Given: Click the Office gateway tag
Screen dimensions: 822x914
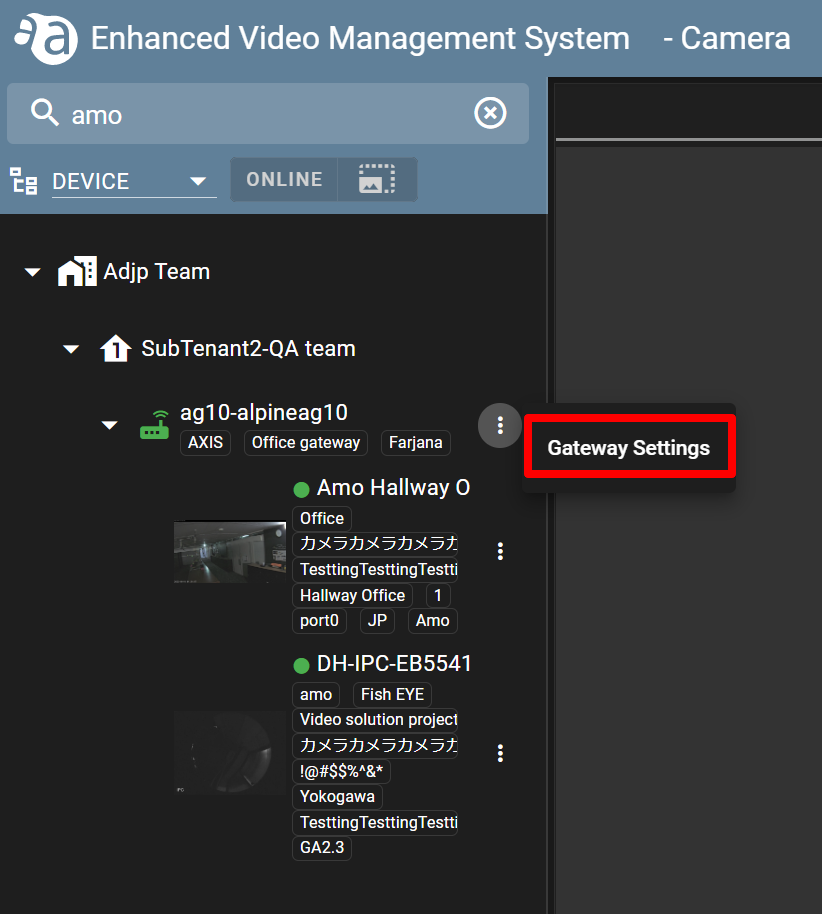Looking at the screenshot, I should pyautogui.click(x=305, y=442).
